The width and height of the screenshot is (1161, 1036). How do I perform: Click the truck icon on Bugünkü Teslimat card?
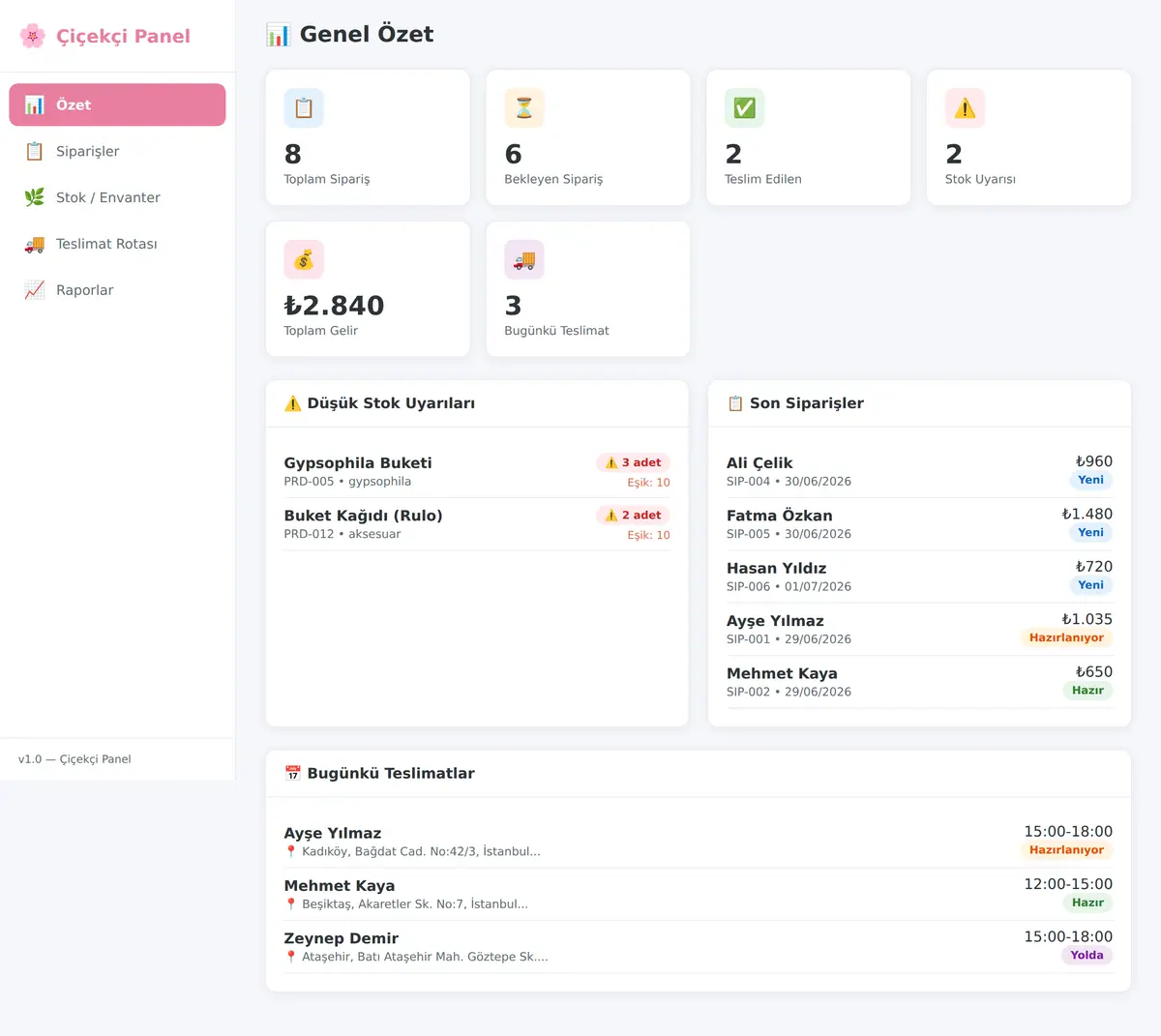[x=524, y=259]
